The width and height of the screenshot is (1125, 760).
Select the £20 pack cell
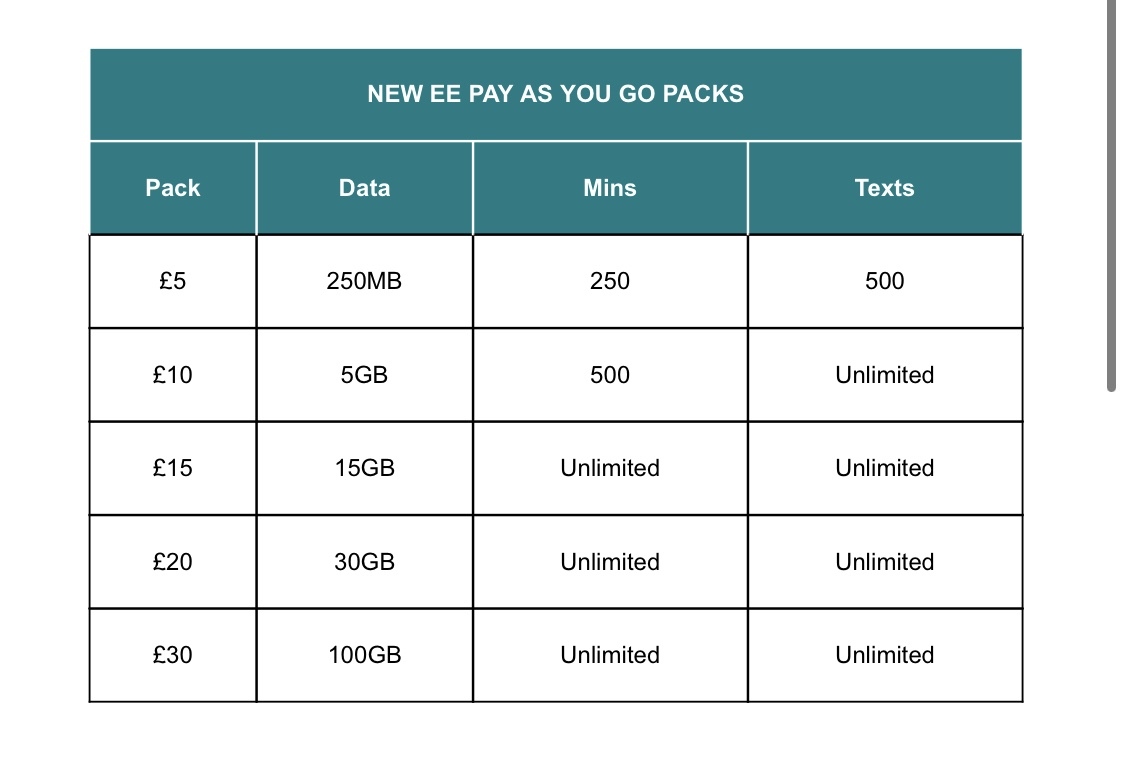(173, 562)
